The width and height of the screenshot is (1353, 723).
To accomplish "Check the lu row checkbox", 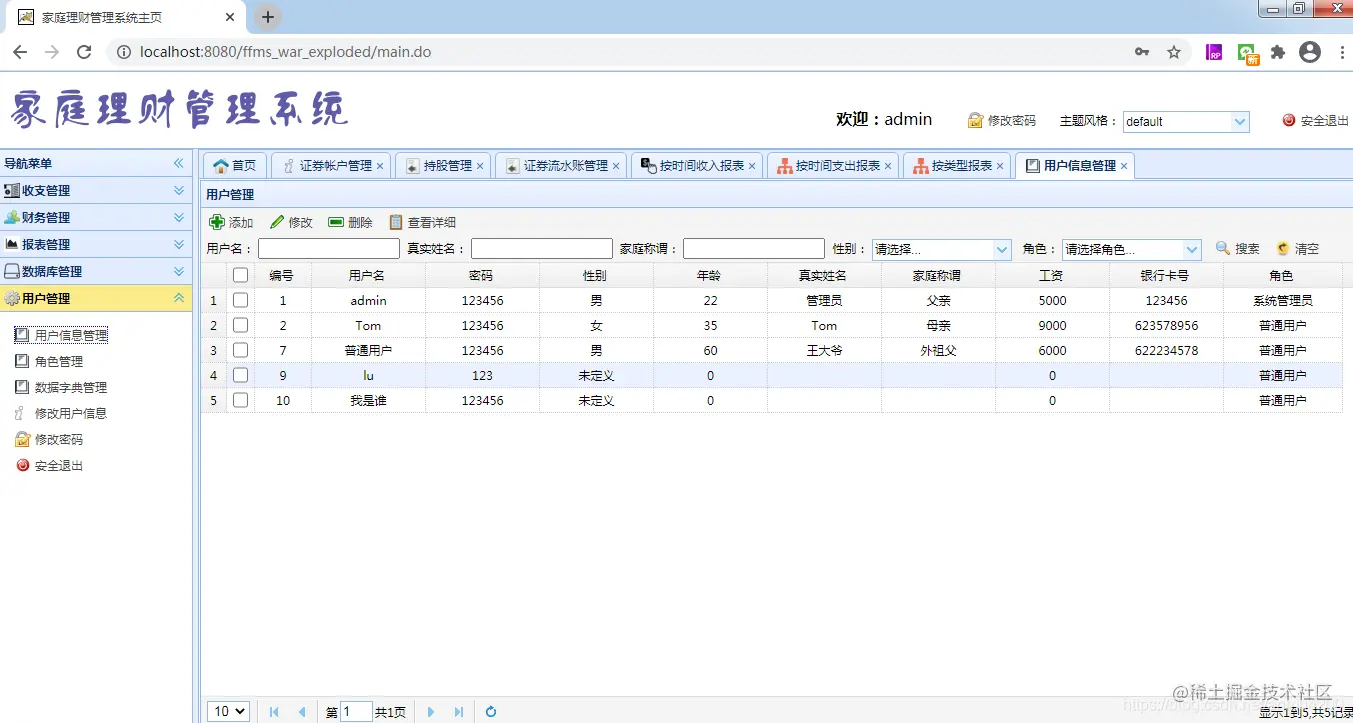I will [240, 375].
